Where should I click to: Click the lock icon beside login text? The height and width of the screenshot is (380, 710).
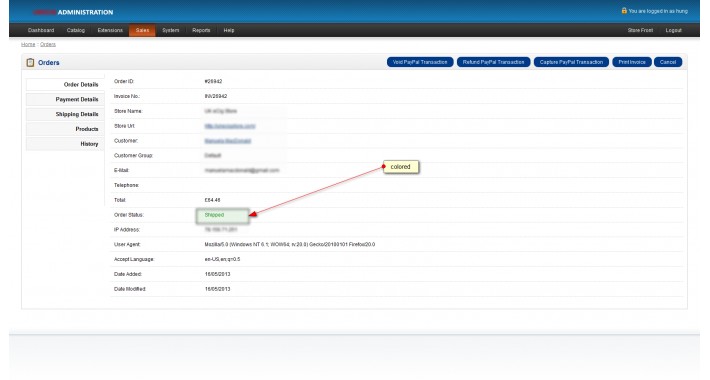click(624, 10)
